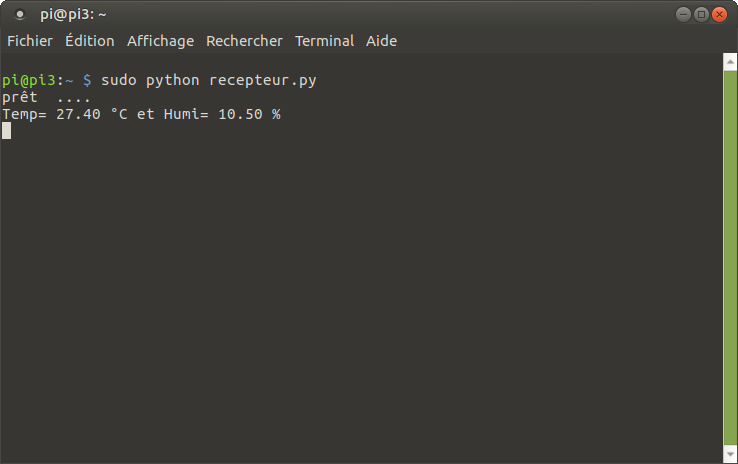
Task: Minimize the terminal window
Action: tap(684, 14)
